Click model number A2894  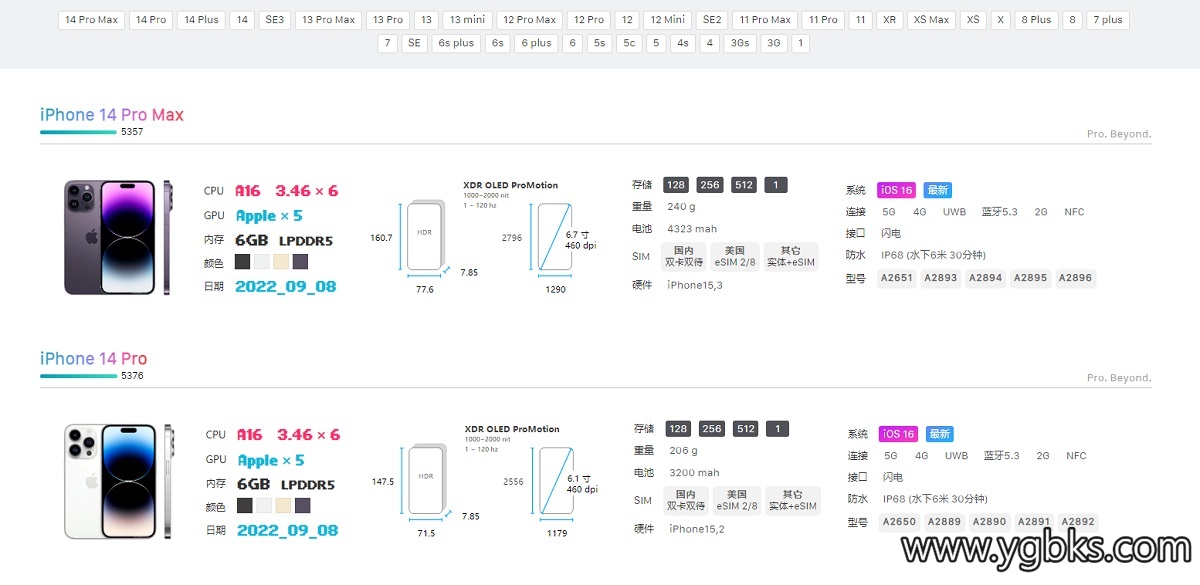pyautogui.click(x=985, y=278)
